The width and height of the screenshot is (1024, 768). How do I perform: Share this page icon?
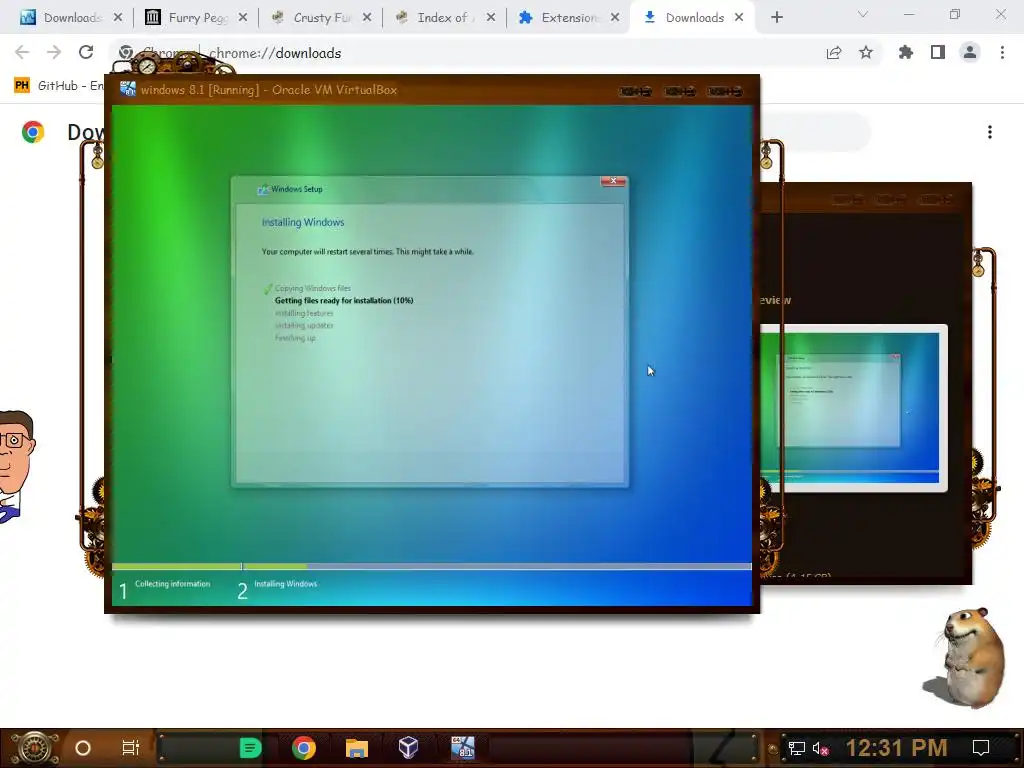click(834, 53)
